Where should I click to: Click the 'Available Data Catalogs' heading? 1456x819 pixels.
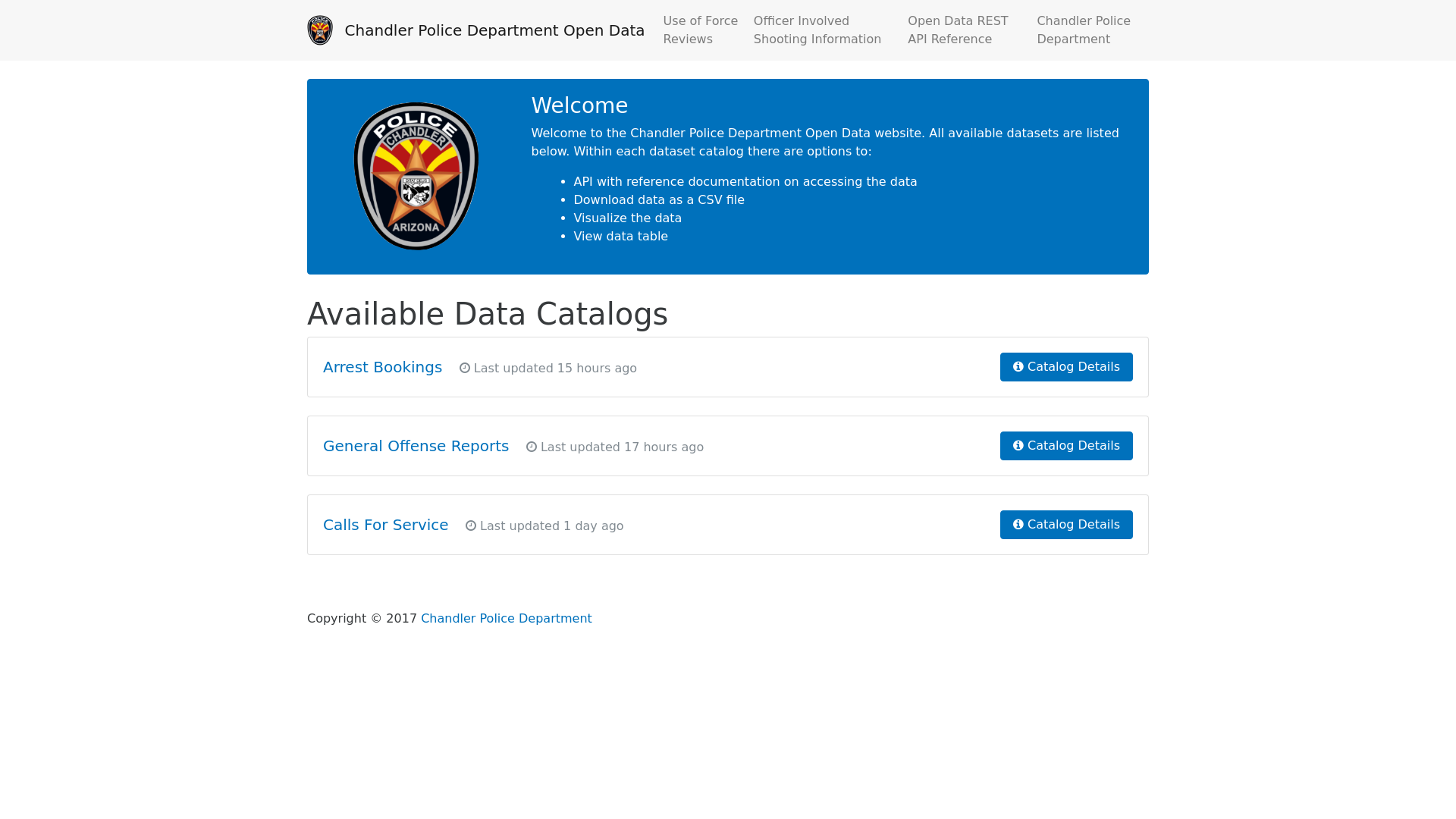pos(488,314)
